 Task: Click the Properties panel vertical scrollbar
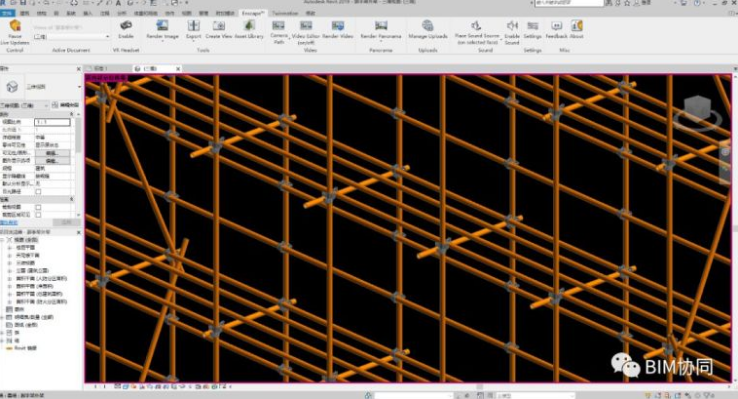pyautogui.click(x=78, y=136)
